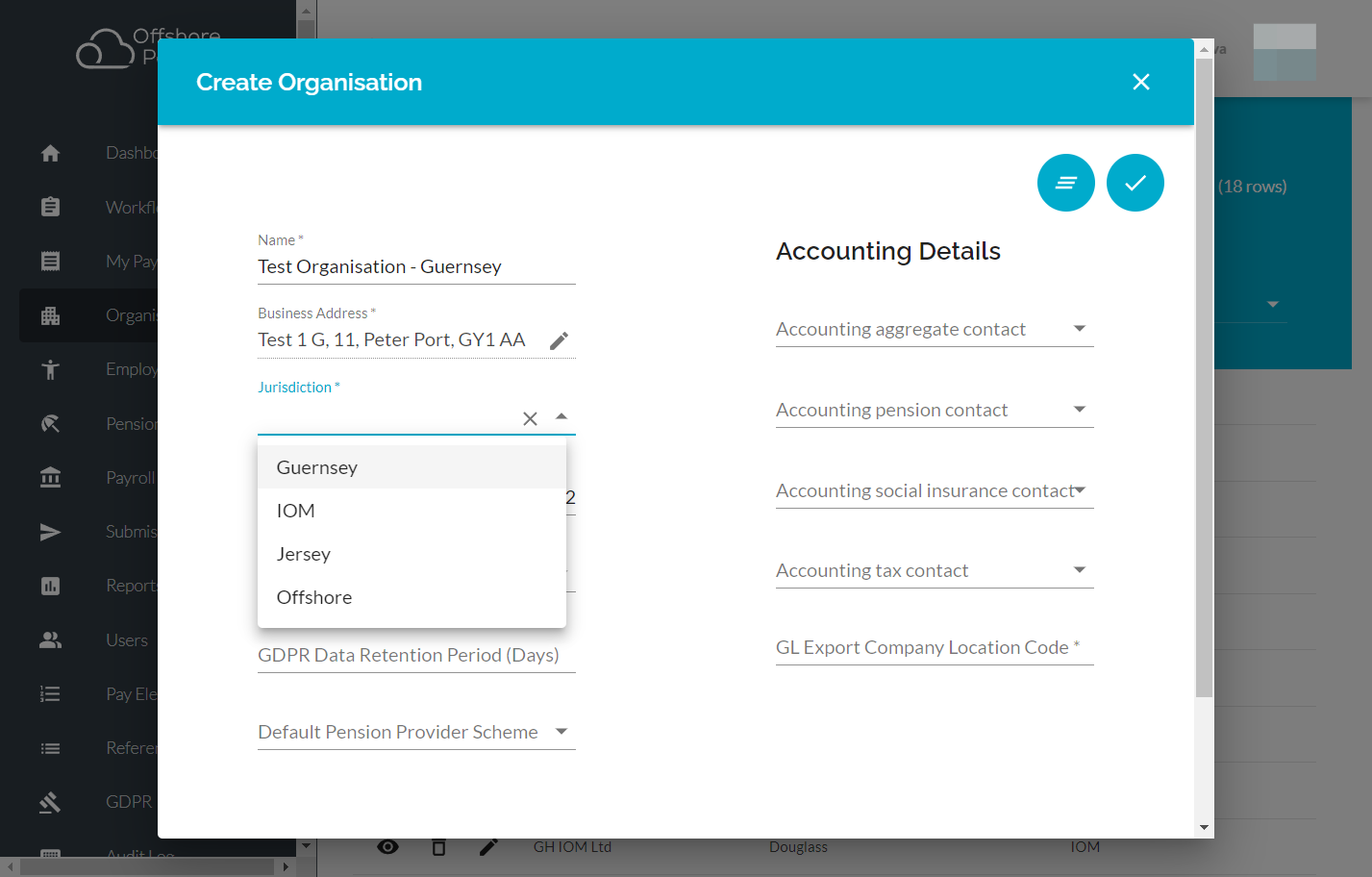The image size is (1372, 877).
Task: Select Offshore jurisdiction option
Action: click(412, 597)
